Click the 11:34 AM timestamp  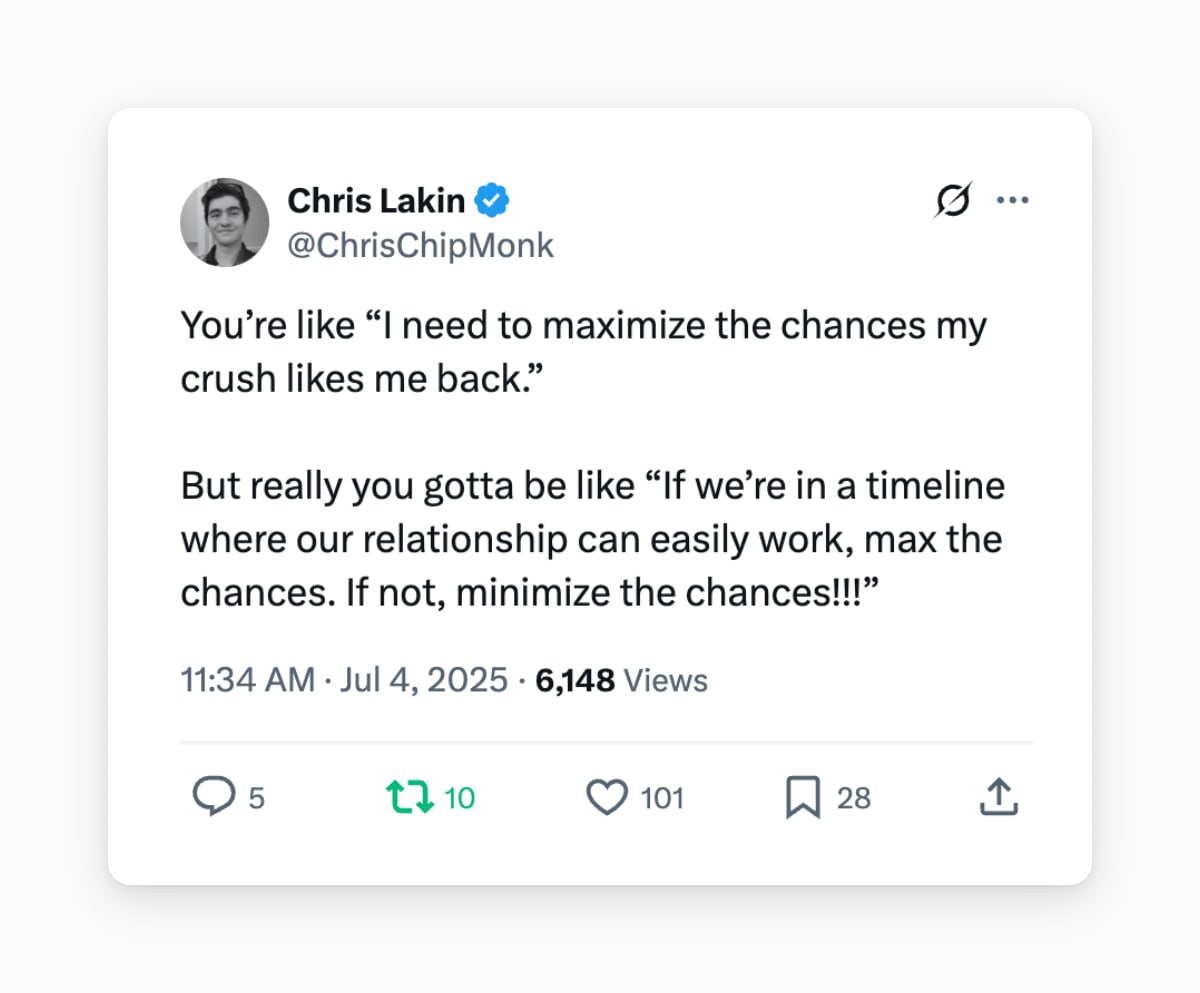pyautogui.click(x=248, y=681)
